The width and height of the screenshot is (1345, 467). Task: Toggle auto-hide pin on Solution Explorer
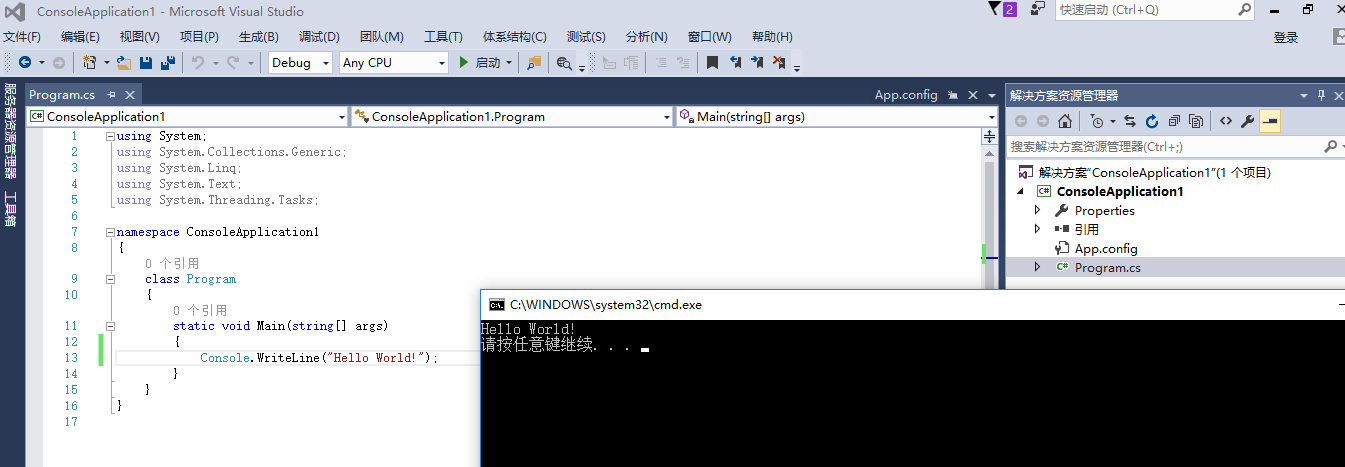pyautogui.click(x=1321, y=95)
